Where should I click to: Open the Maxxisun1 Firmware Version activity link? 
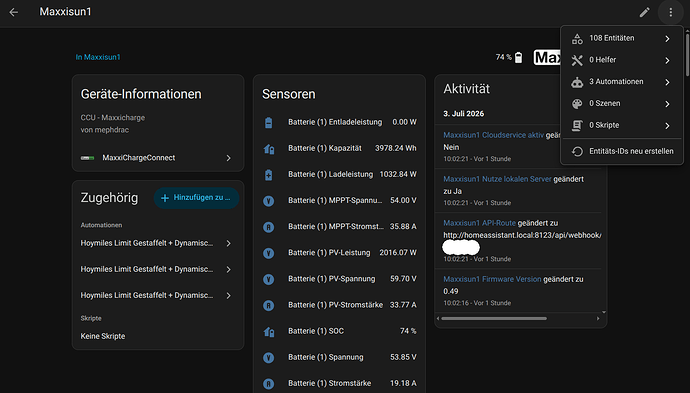(x=492, y=279)
